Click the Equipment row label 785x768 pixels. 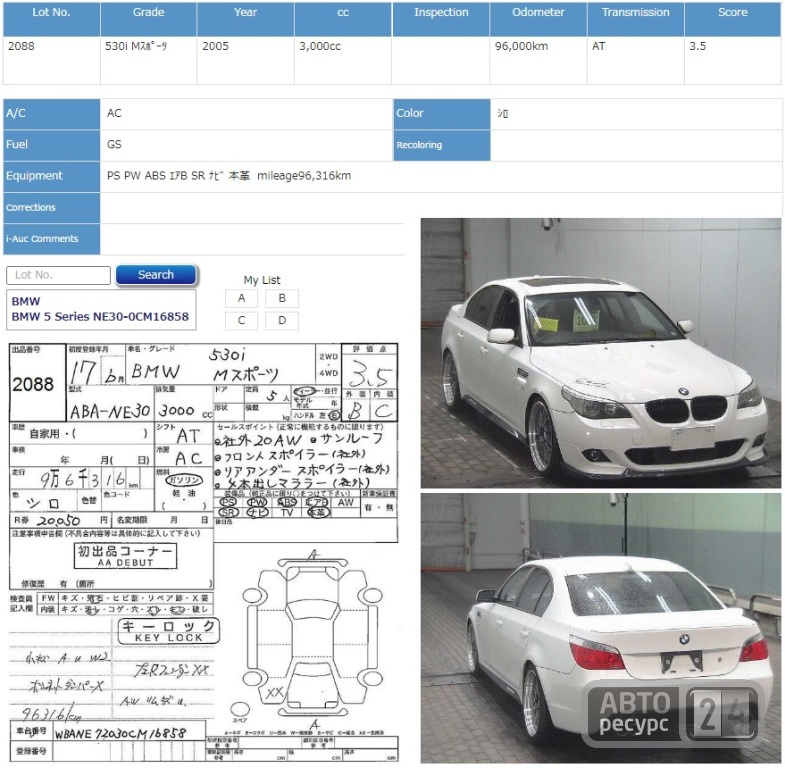click(x=52, y=176)
